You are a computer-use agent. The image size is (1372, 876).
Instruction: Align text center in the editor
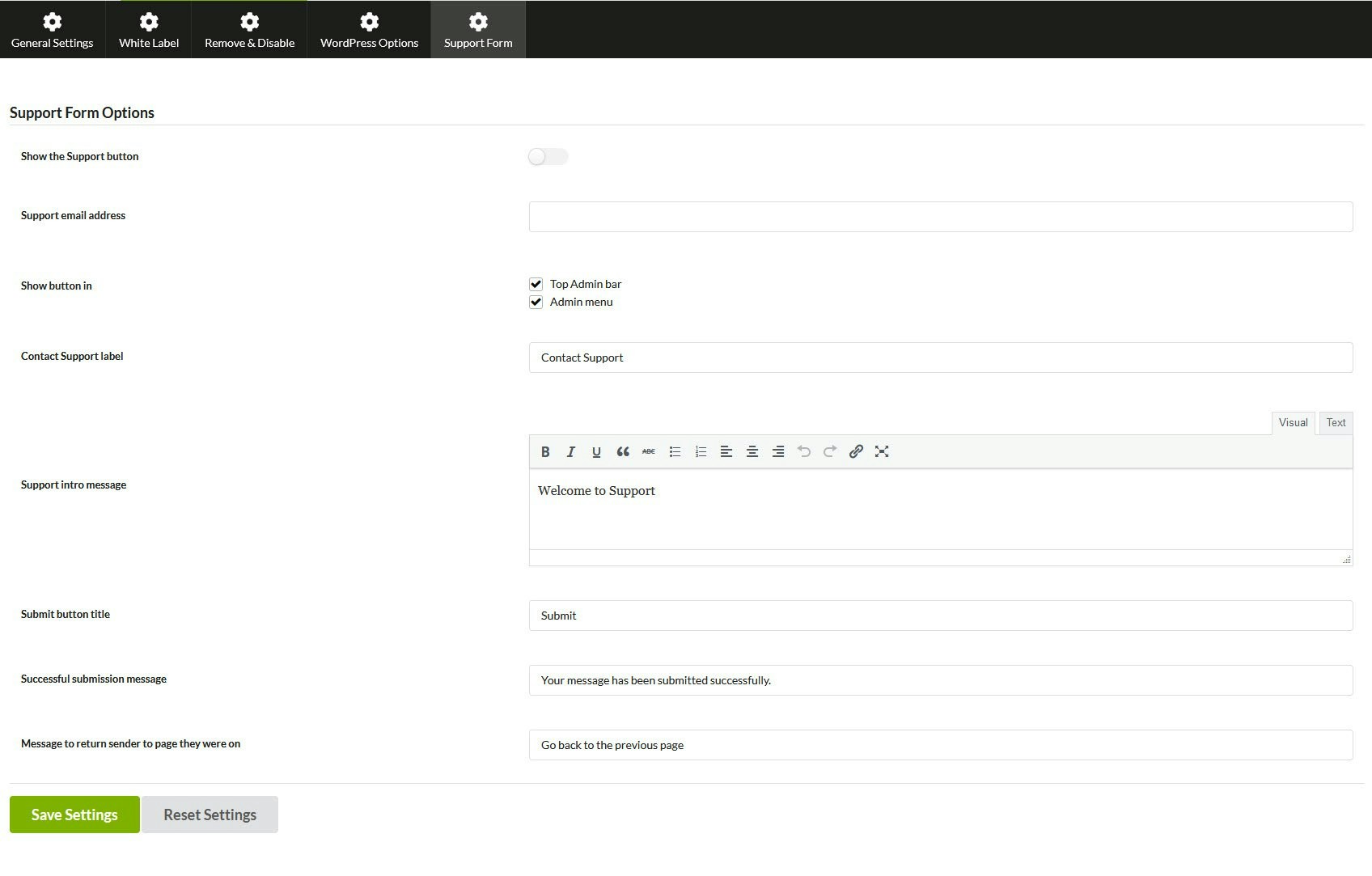click(752, 451)
